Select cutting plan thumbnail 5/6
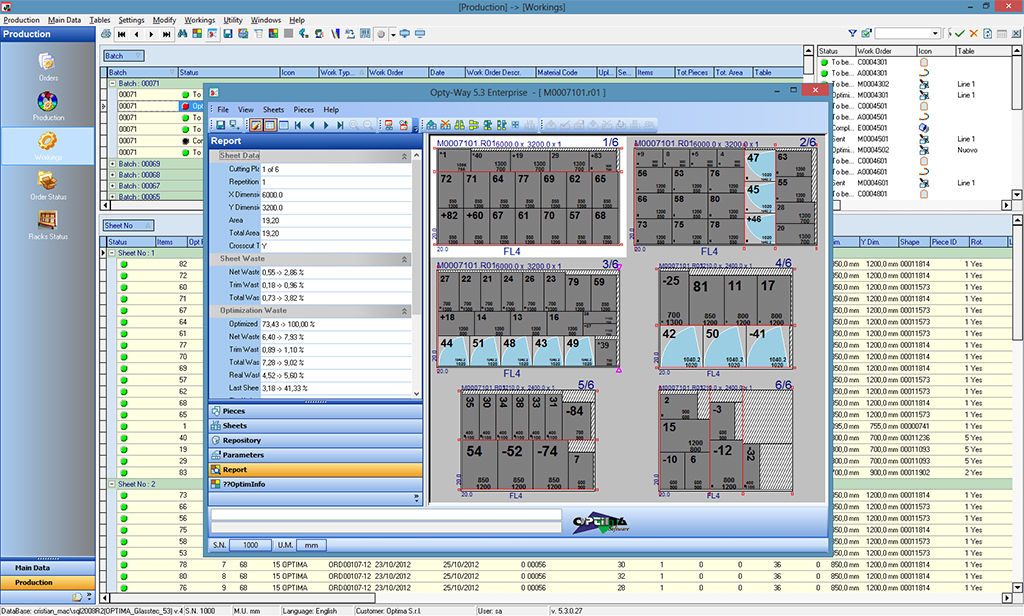 (x=528, y=441)
